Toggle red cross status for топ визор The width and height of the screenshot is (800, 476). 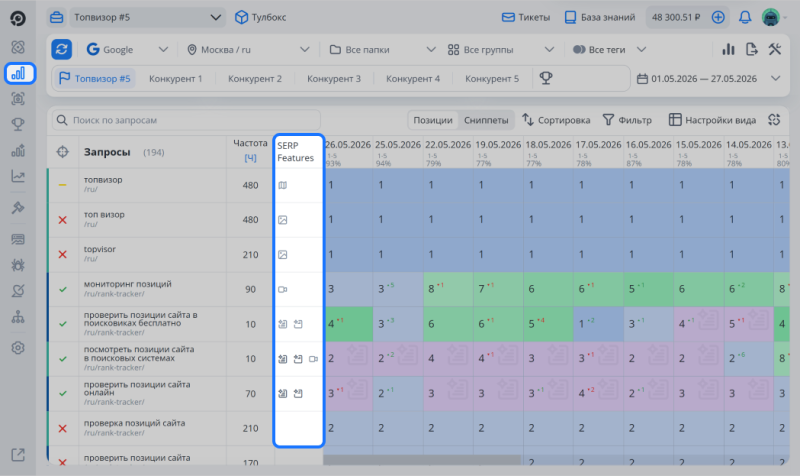(63, 220)
